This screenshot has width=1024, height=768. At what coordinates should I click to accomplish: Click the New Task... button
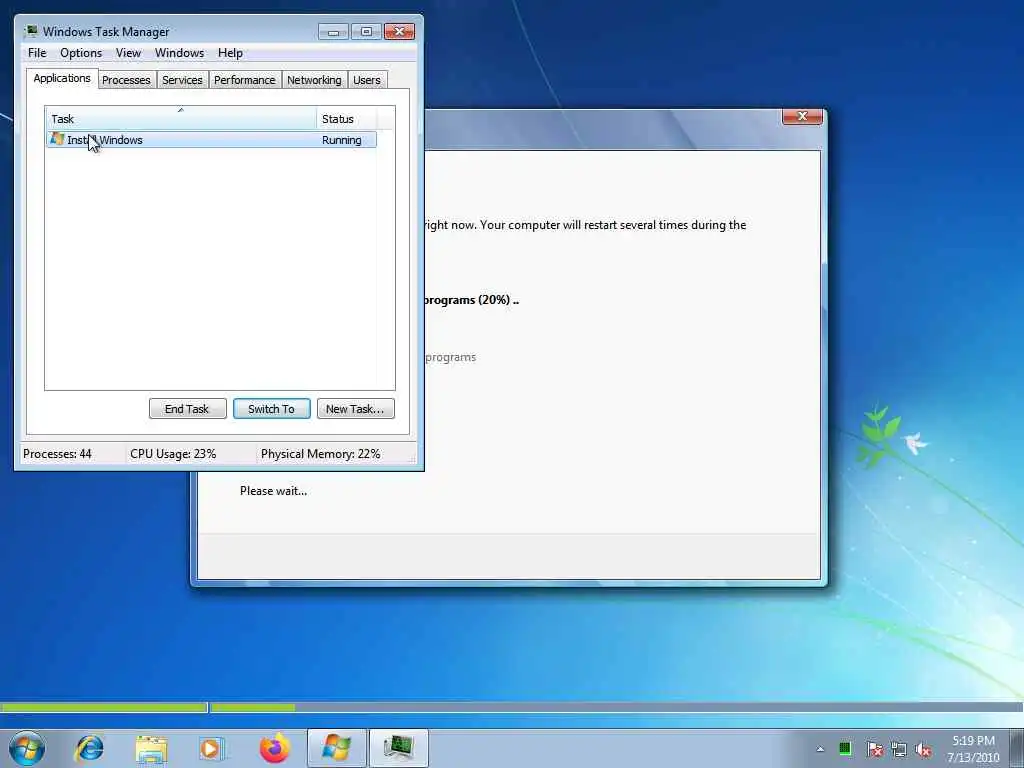[x=355, y=409]
